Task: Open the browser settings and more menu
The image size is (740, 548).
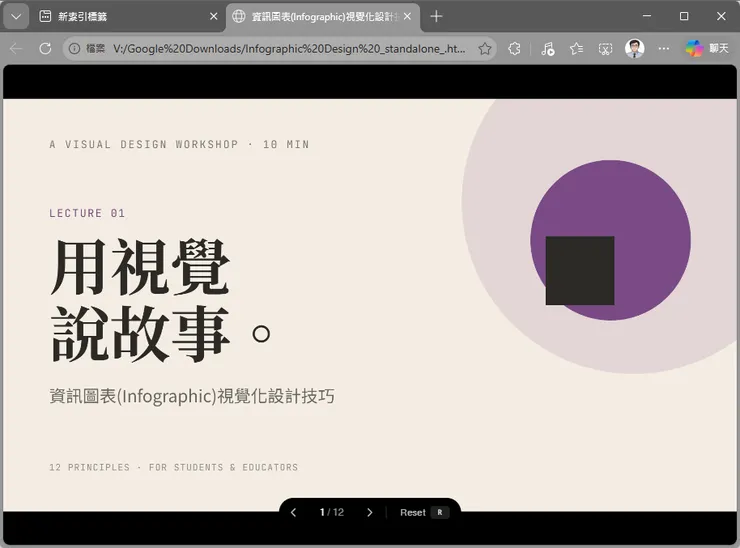Action: (664, 48)
